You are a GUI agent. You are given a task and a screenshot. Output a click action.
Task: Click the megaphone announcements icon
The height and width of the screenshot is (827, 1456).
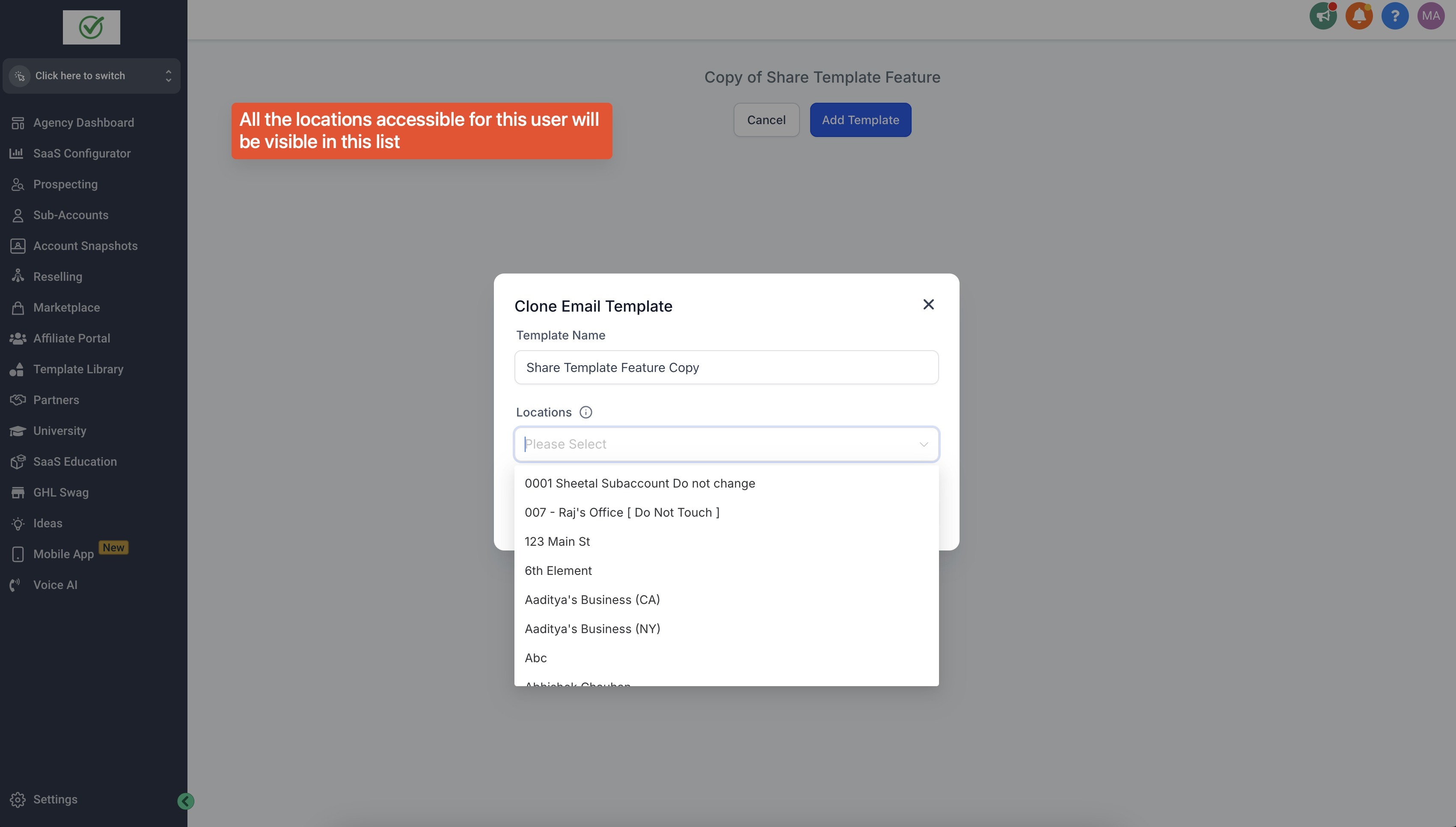(x=1322, y=16)
